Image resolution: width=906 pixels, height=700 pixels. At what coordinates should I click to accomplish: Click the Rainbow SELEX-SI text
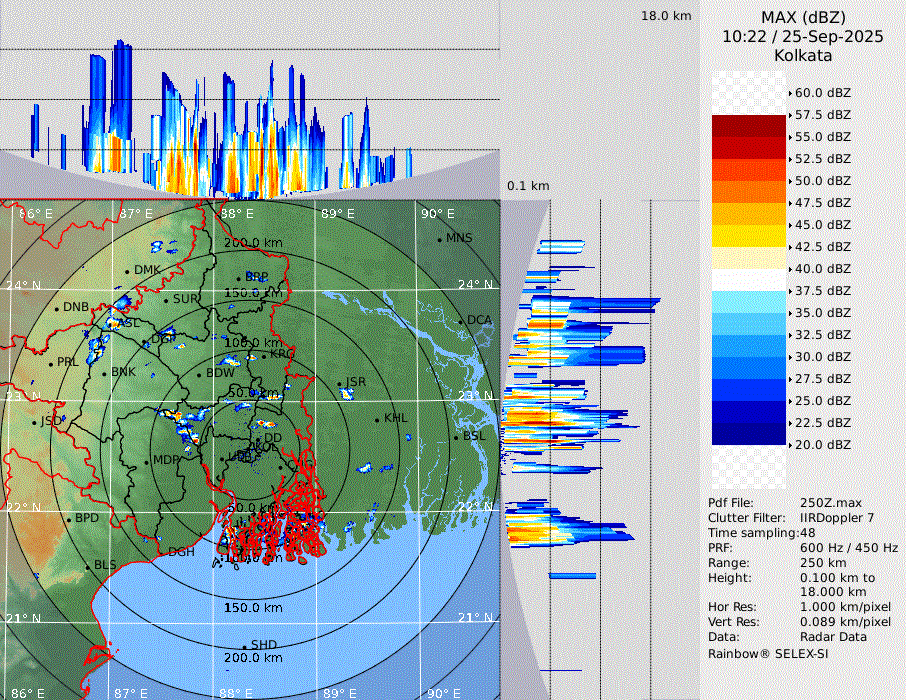(767, 654)
